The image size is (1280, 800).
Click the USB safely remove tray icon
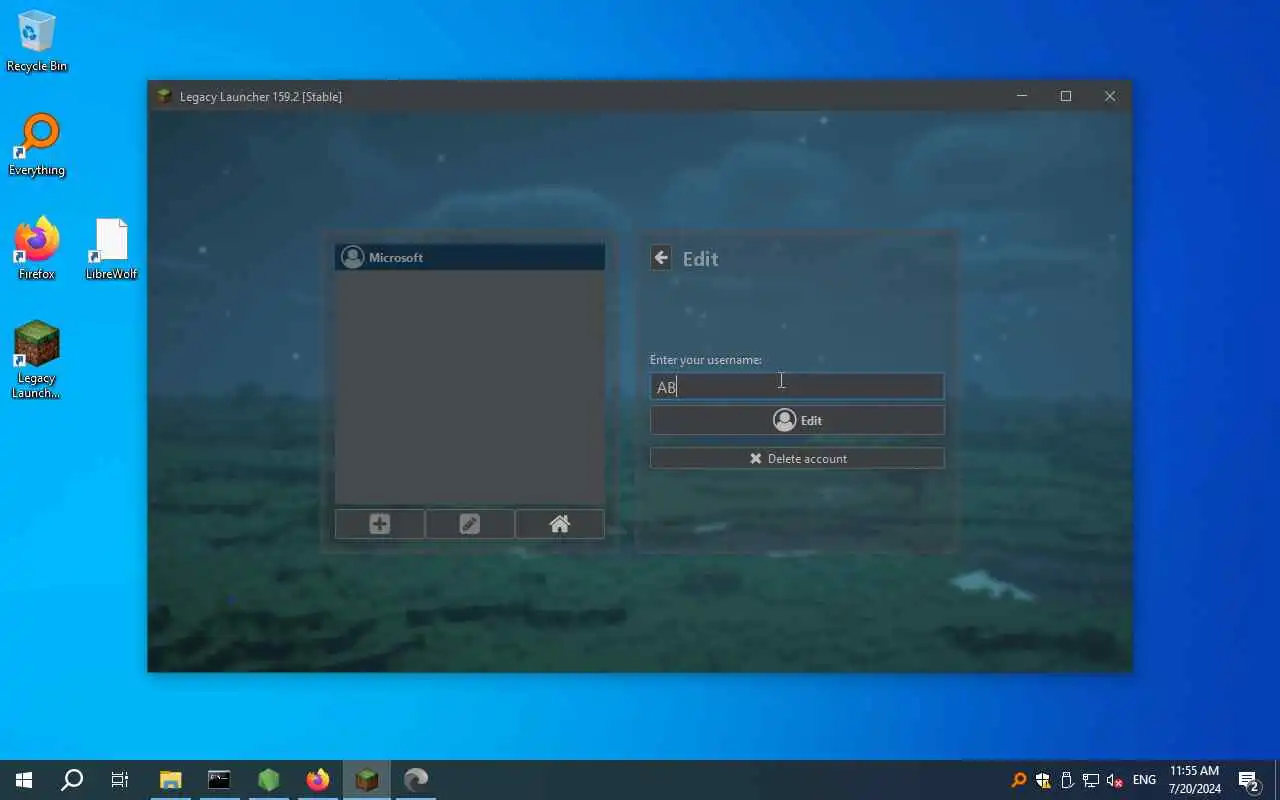[x=1067, y=780]
